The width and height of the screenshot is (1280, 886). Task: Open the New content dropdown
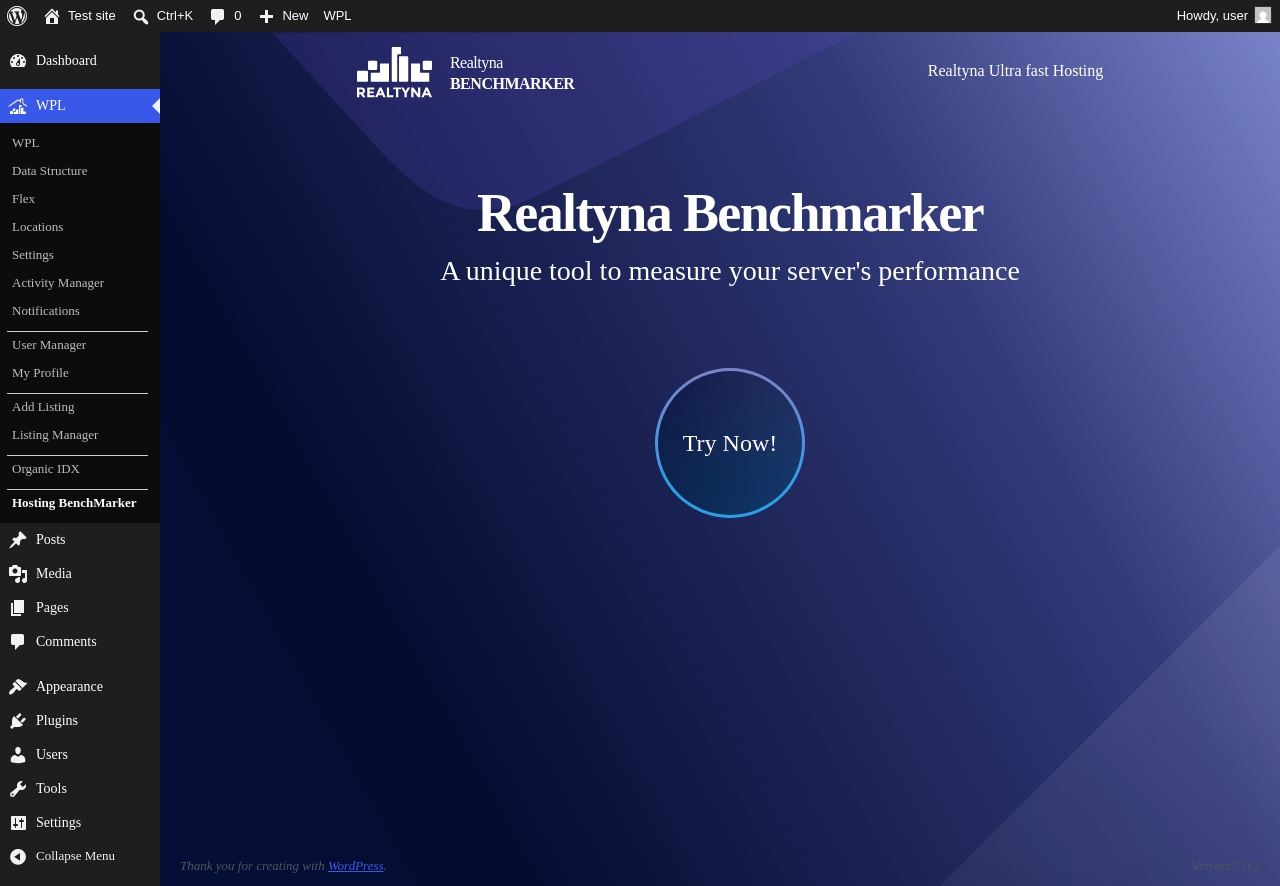[x=284, y=16]
